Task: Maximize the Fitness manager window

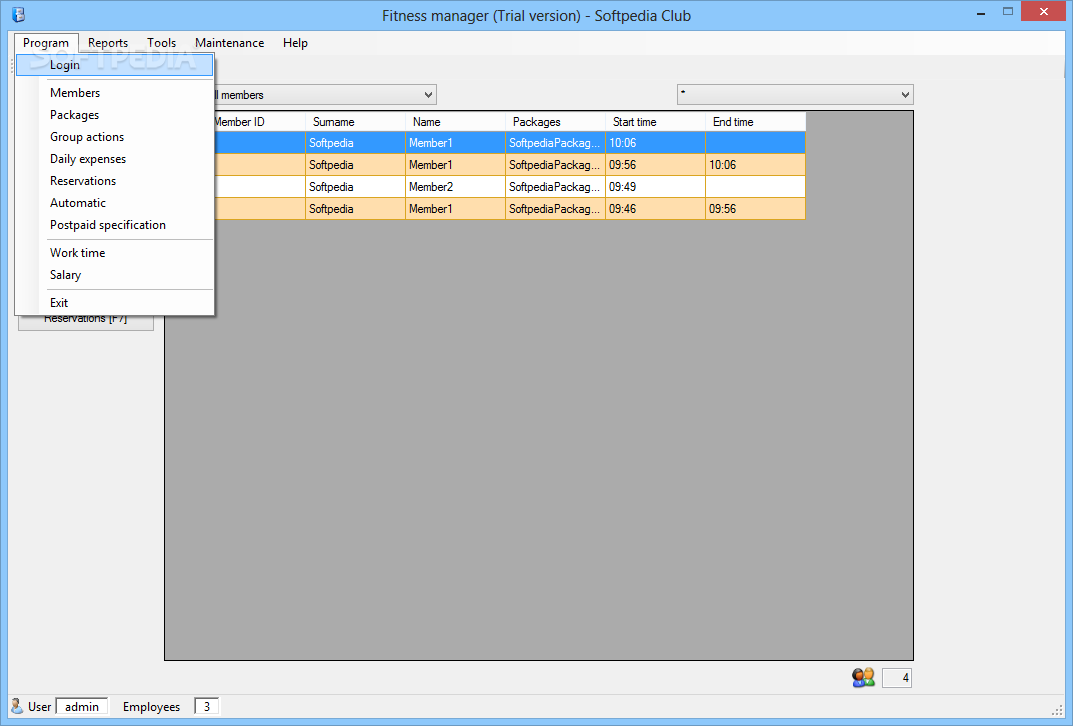Action: coord(1007,12)
